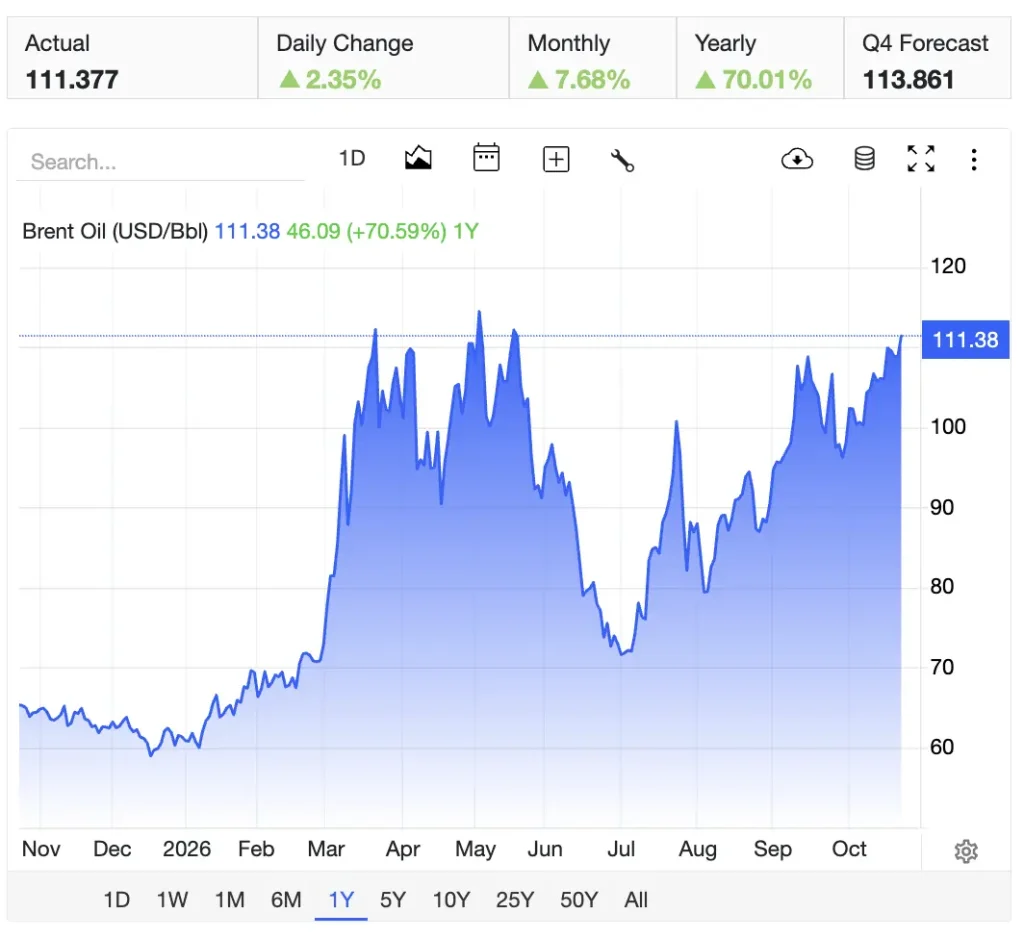The image size is (1024, 939).
Task: Select the 6M range tab
Action: (286, 900)
